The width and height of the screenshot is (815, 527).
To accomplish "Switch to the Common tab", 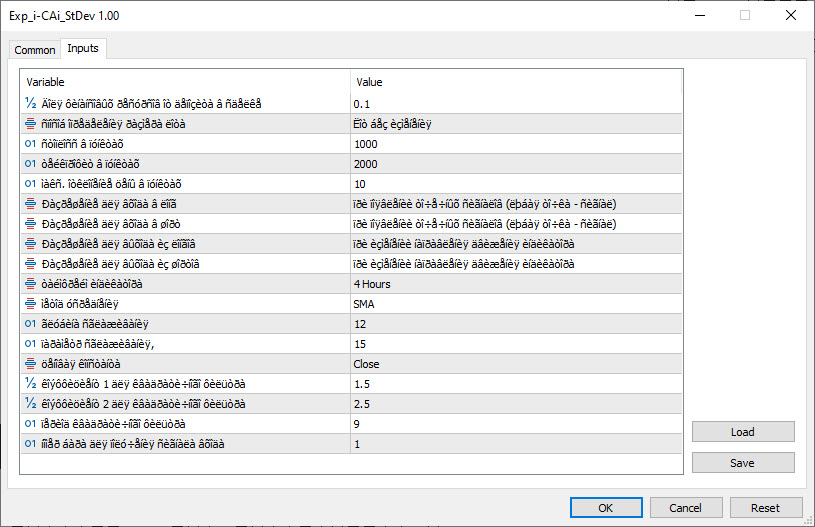I will [35, 50].
